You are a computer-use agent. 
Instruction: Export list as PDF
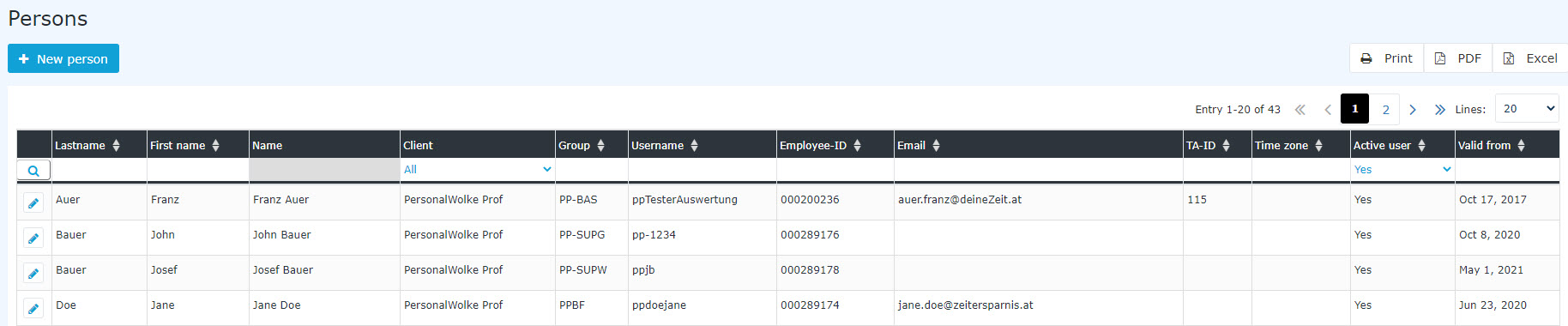(x=1458, y=58)
